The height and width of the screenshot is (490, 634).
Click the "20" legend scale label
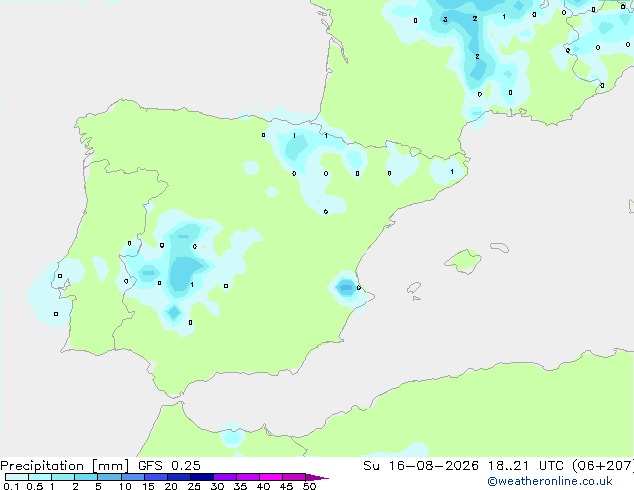pos(171,486)
